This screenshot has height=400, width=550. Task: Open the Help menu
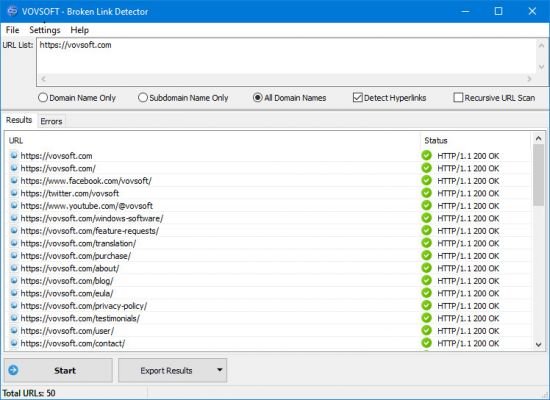(80, 30)
